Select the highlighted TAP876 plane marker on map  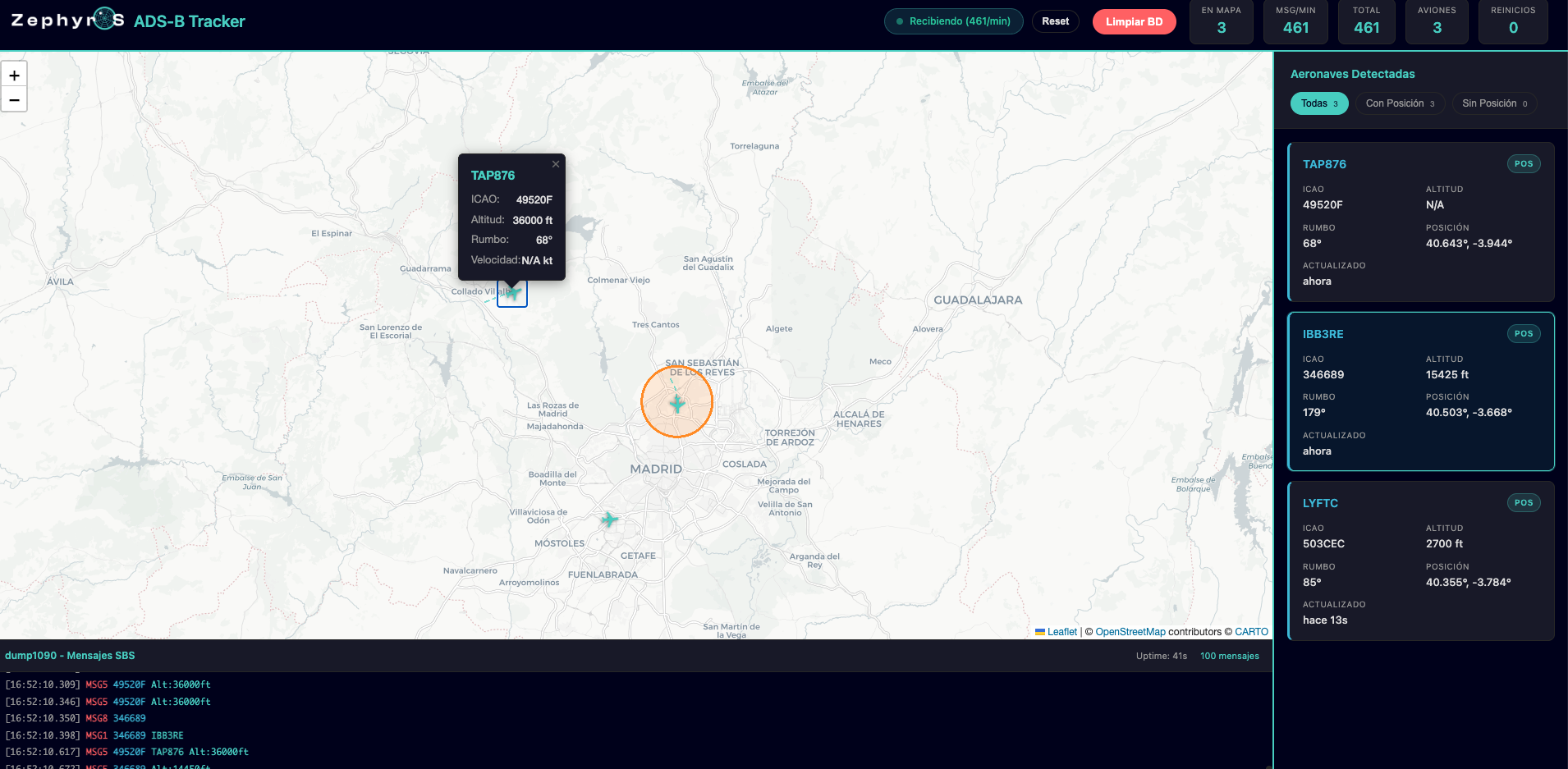(x=511, y=292)
